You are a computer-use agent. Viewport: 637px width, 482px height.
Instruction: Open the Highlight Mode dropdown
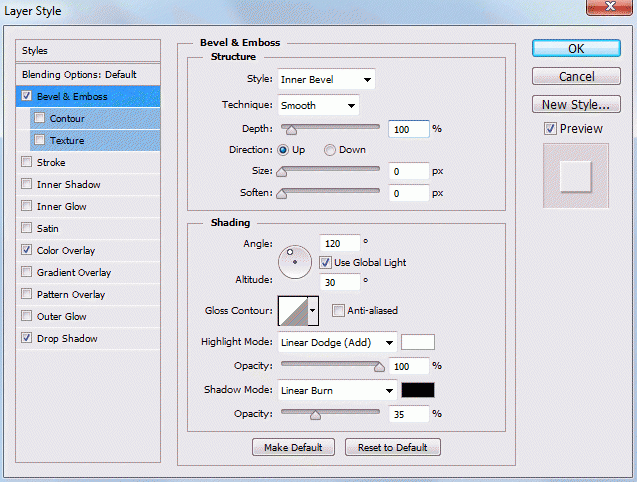click(x=337, y=343)
